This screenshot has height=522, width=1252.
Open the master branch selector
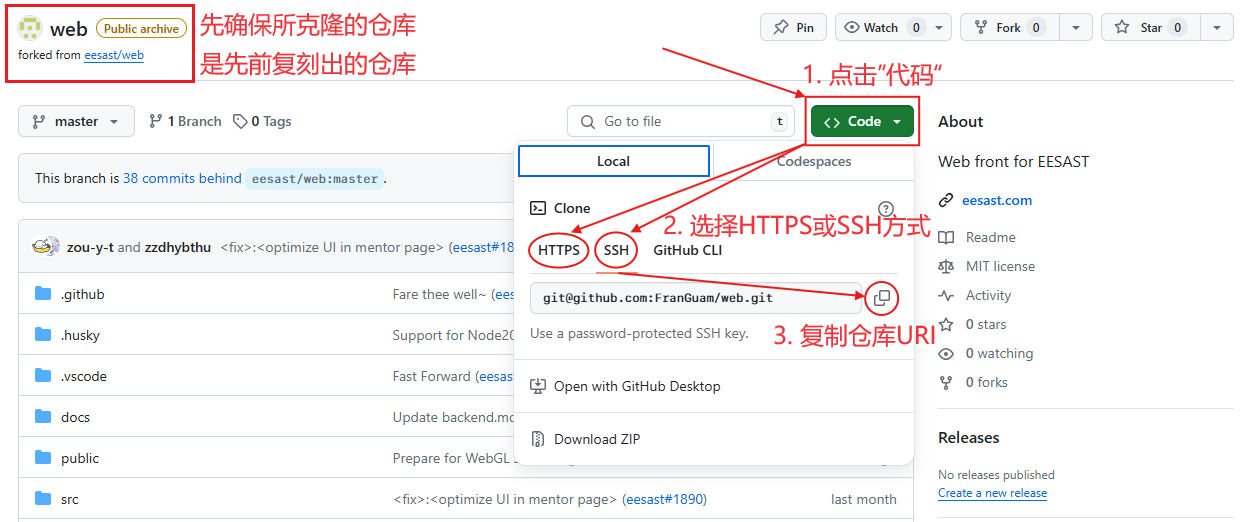click(76, 121)
